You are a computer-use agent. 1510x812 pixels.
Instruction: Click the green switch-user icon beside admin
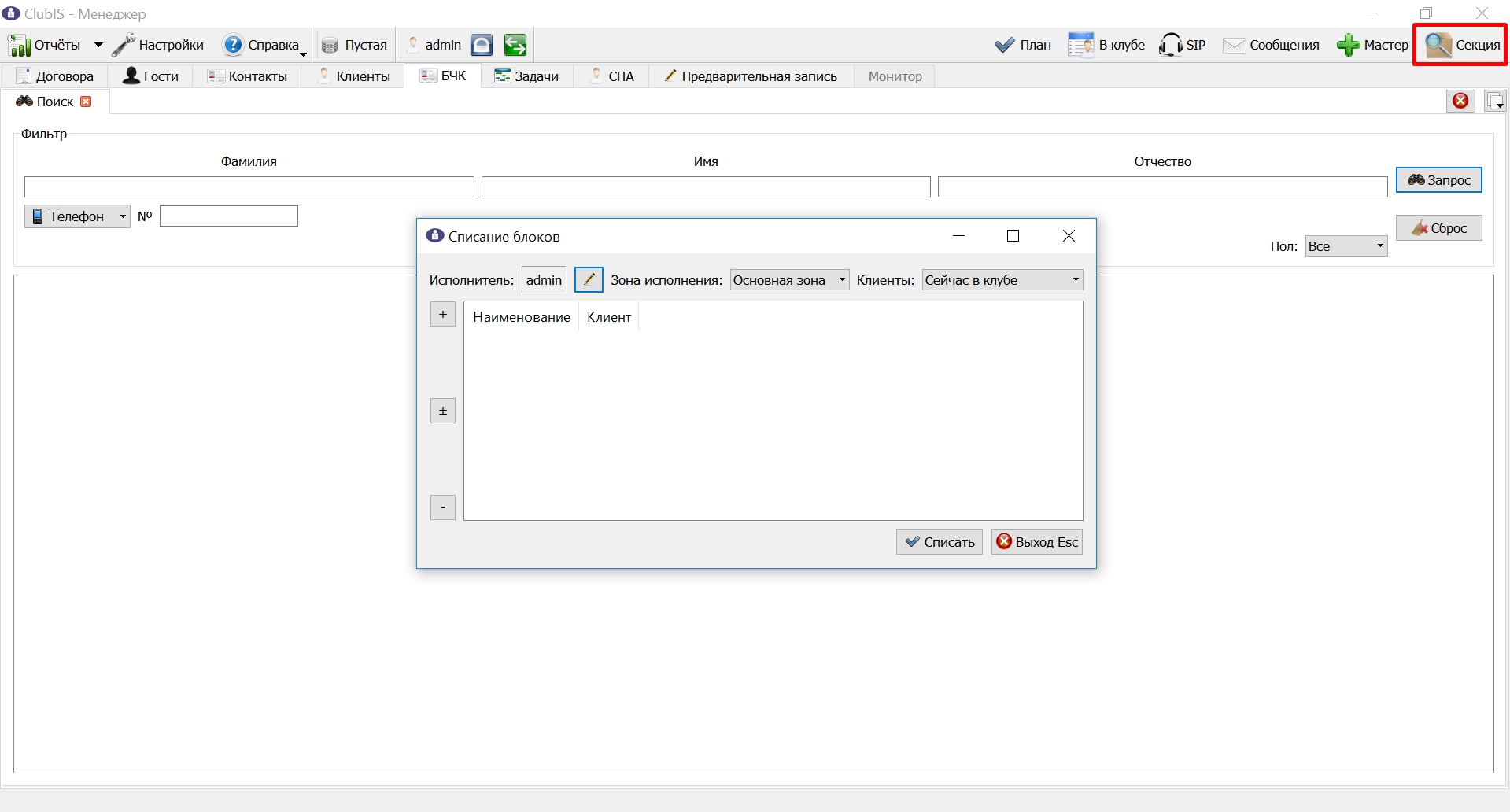point(515,46)
